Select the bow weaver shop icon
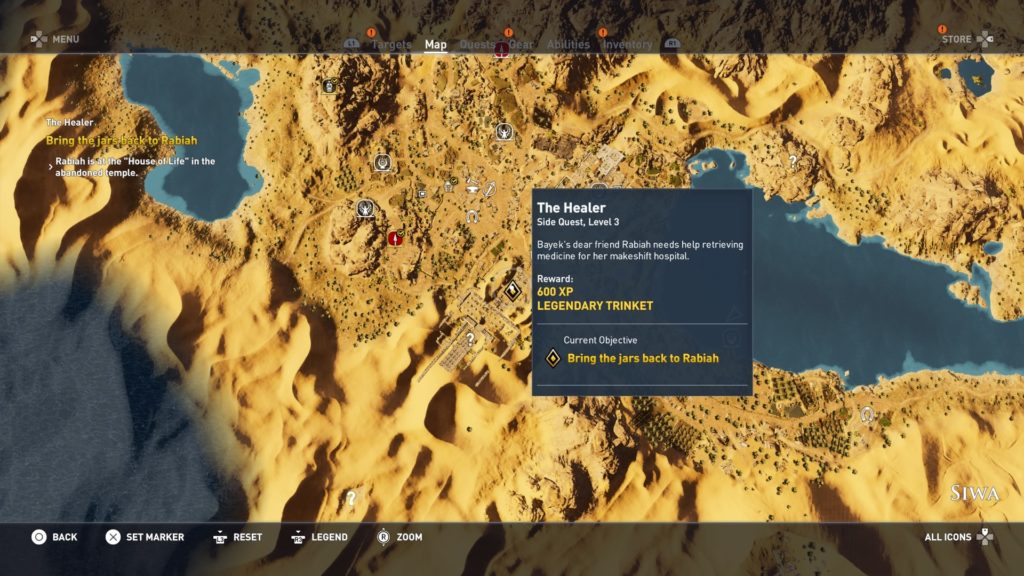This screenshot has width=1024, height=576. point(490,189)
